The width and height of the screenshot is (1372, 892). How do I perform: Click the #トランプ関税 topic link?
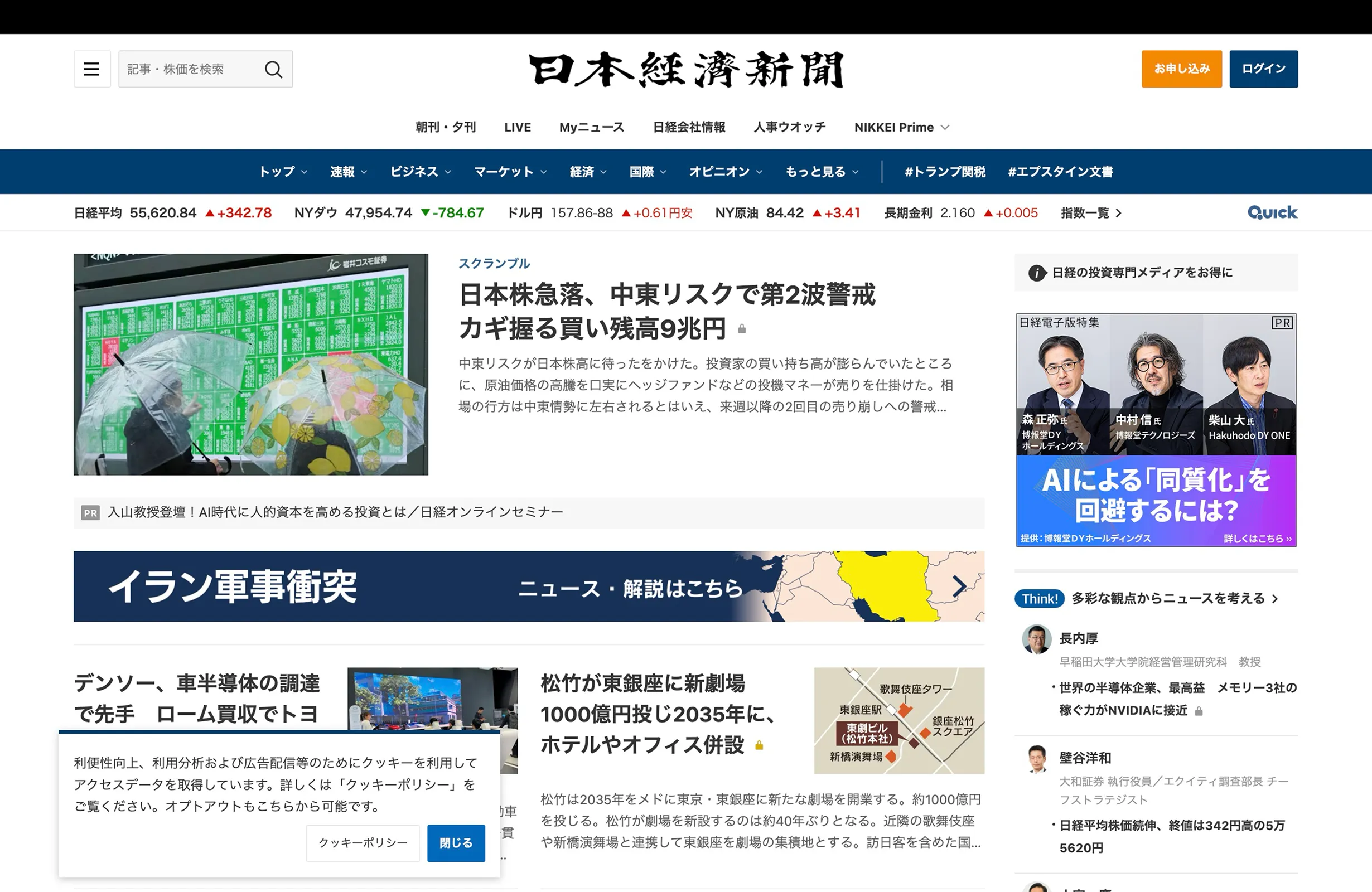click(944, 171)
